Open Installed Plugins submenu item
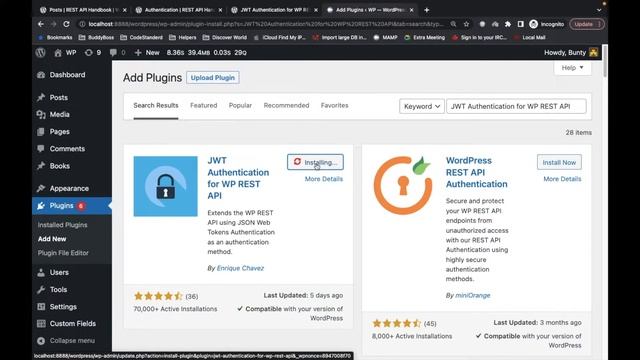Image resolution: width=640 pixels, height=360 pixels. point(62,225)
